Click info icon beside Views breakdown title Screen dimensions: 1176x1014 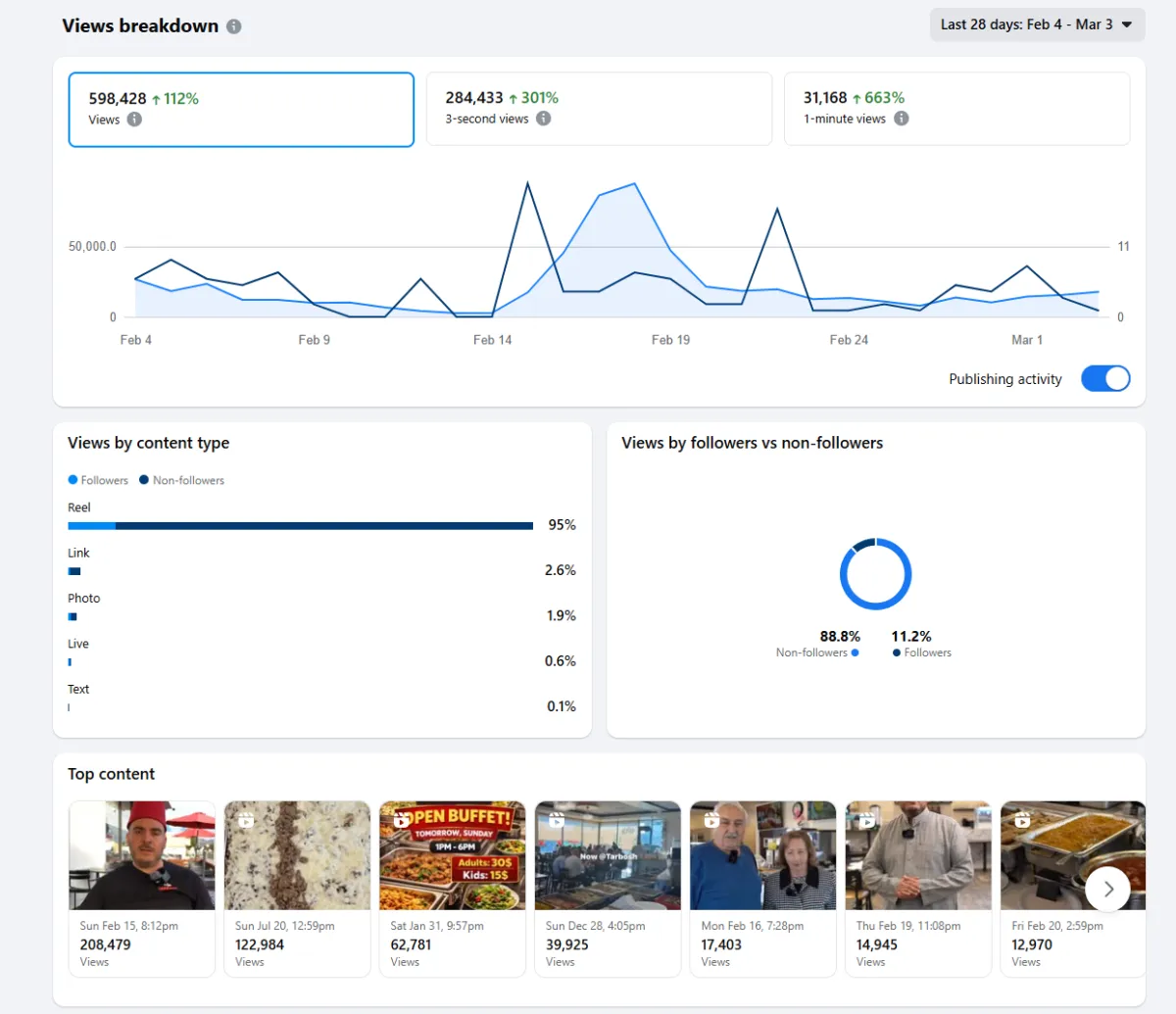(234, 26)
